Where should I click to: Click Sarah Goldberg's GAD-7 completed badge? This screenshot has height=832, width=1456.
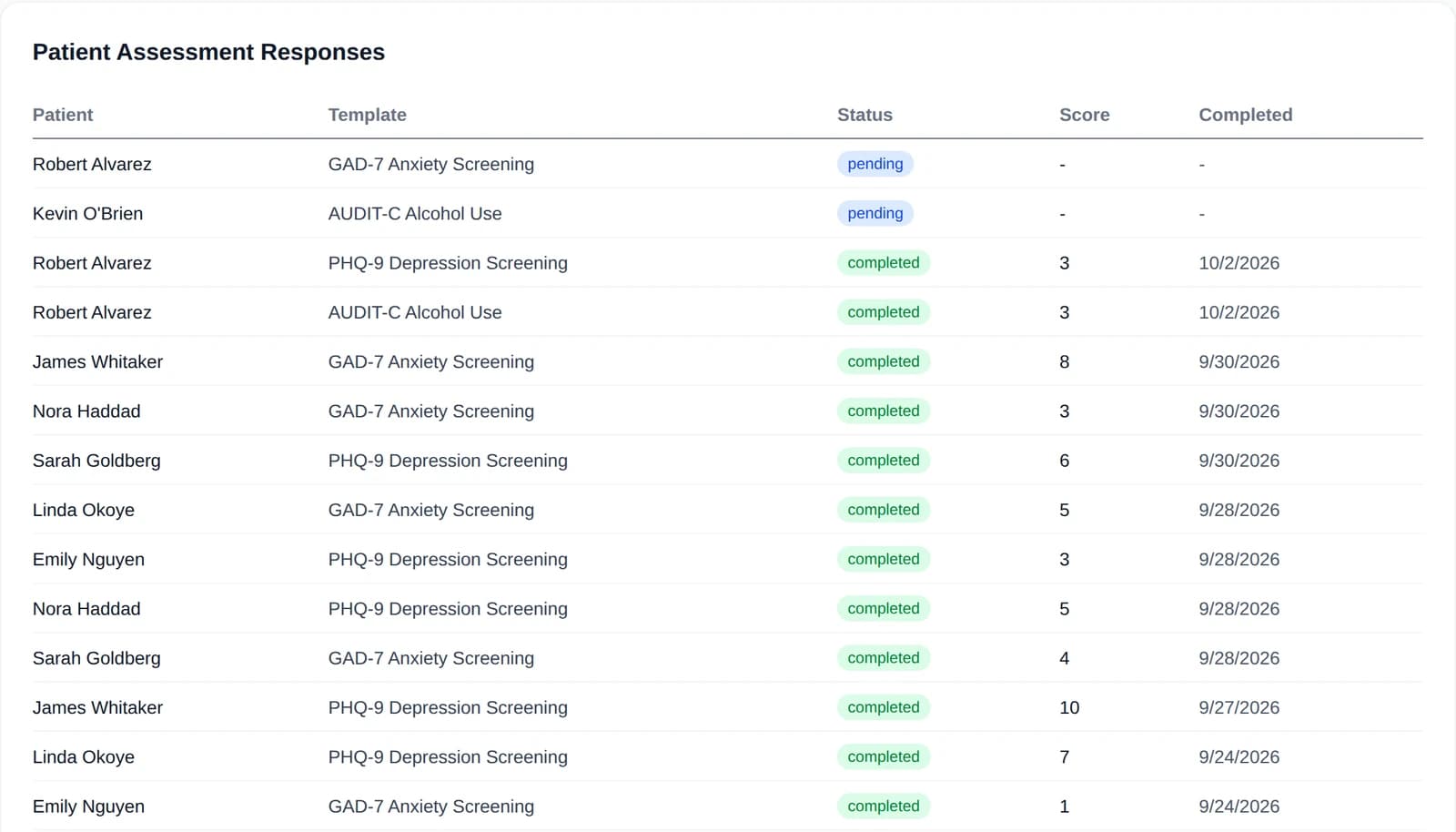pos(884,658)
